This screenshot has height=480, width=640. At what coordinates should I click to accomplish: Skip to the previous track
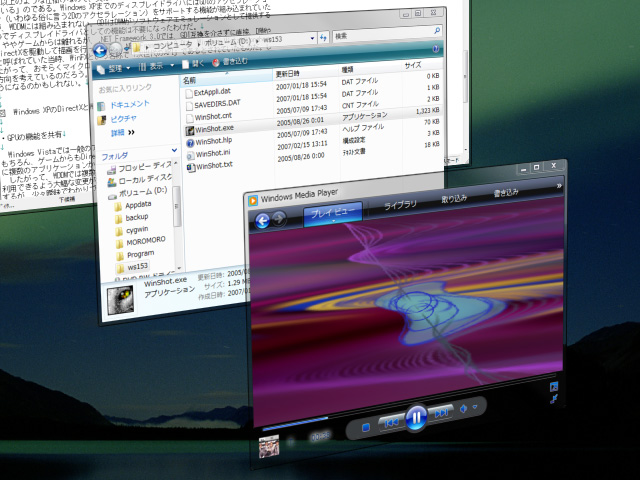(x=390, y=422)
